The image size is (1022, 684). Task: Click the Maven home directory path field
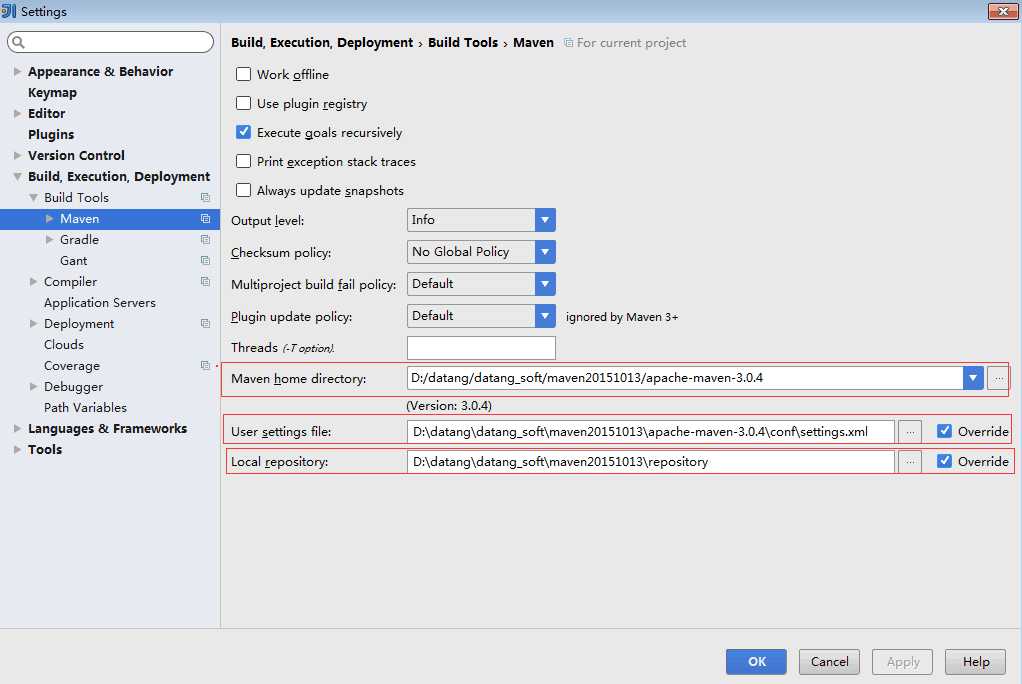click(685, 378)
